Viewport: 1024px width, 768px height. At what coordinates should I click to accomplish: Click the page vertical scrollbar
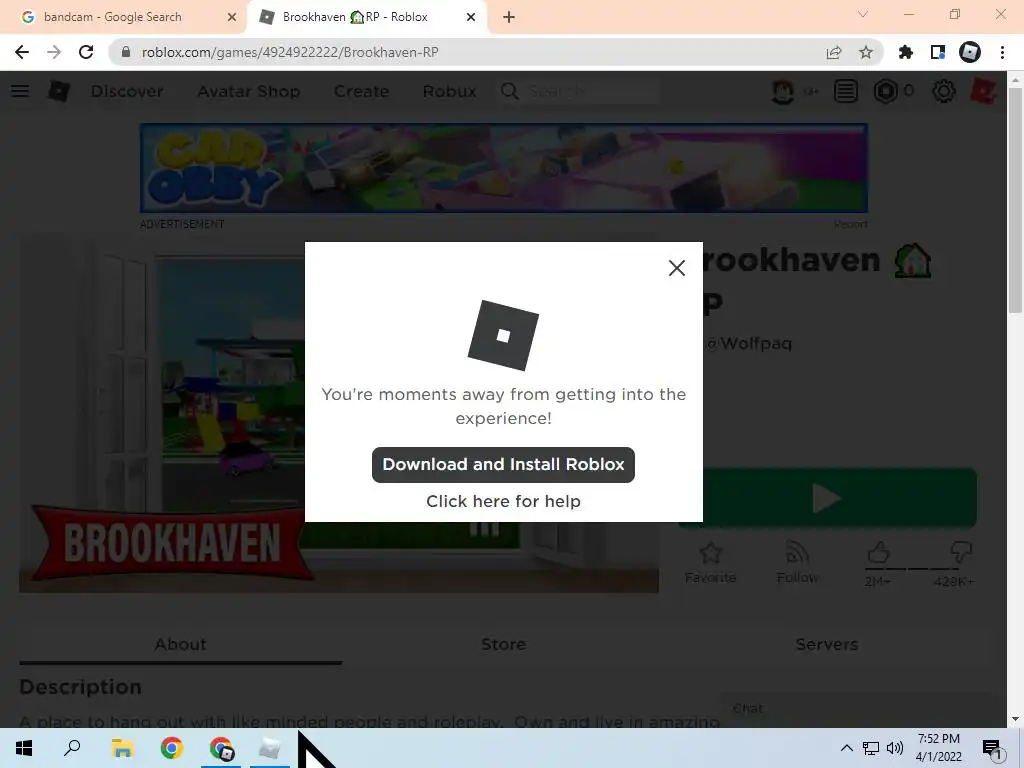click(x=1015, y=201)
